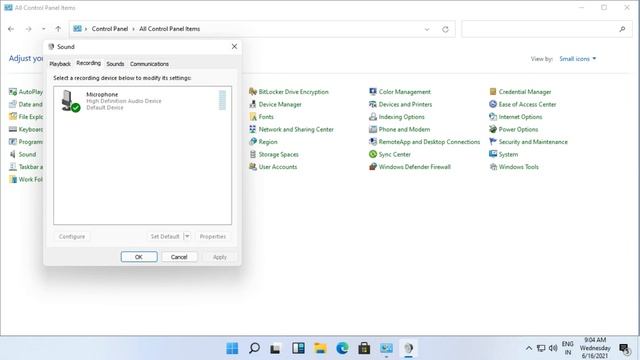Open the notification center icon
The width and height of the screenshot is (640, 360).
click(x=624, y=349)
